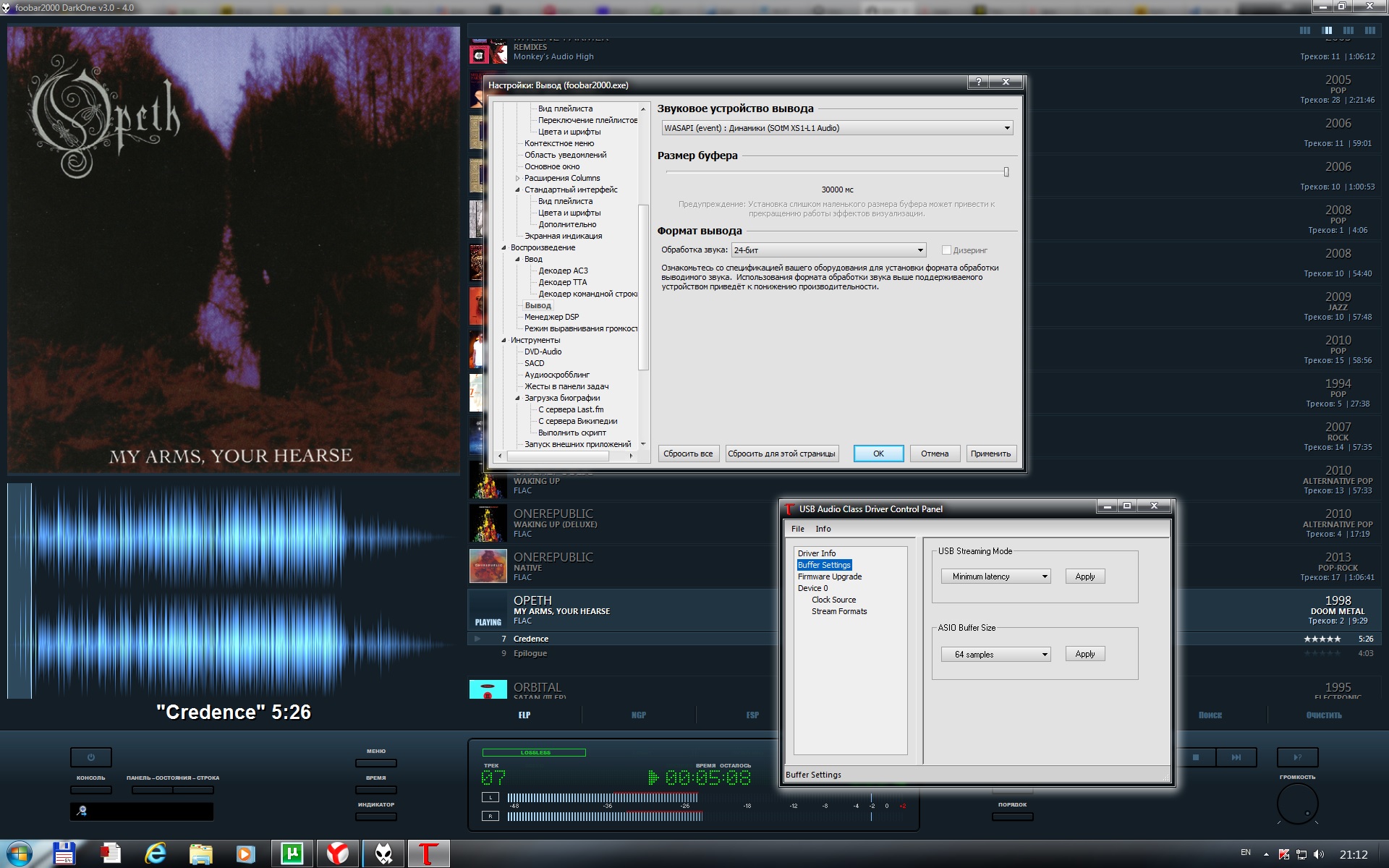Click the red T driver icon in the taskbar
The image size is (1389, 868).
(428, 854)
